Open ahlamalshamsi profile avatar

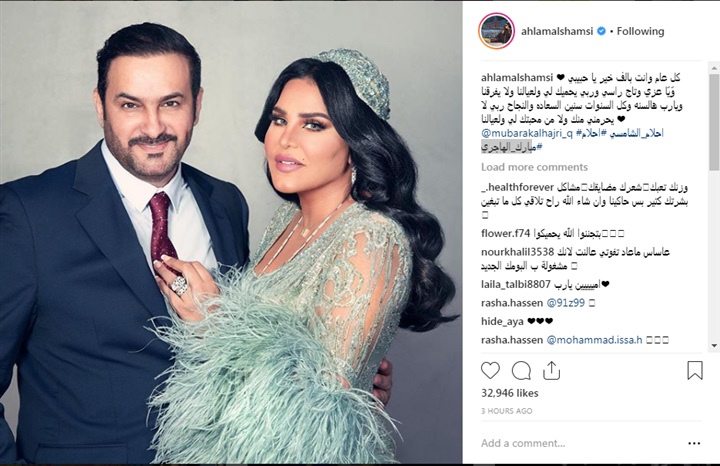[496, 31]
